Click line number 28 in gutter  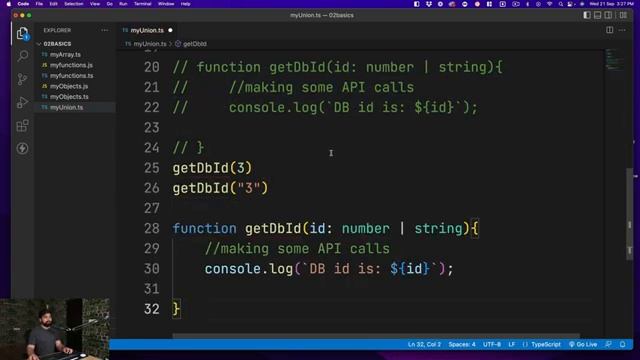[x=151, y=228]
